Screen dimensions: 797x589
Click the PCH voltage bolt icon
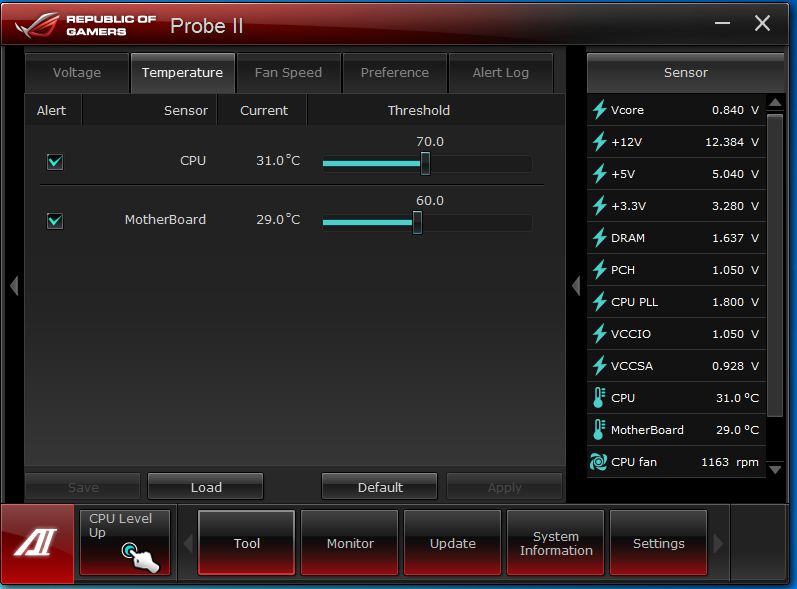(x=600, y=270)
